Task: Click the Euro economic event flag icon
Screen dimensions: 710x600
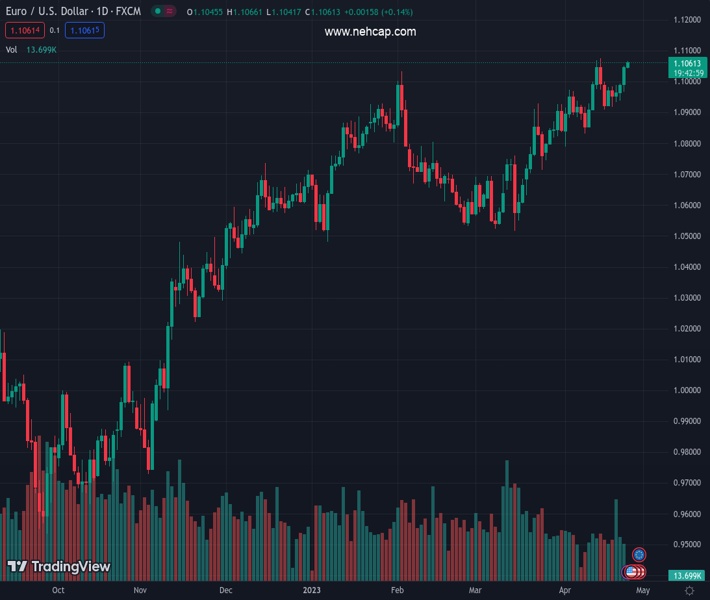Action: (639, 553)
